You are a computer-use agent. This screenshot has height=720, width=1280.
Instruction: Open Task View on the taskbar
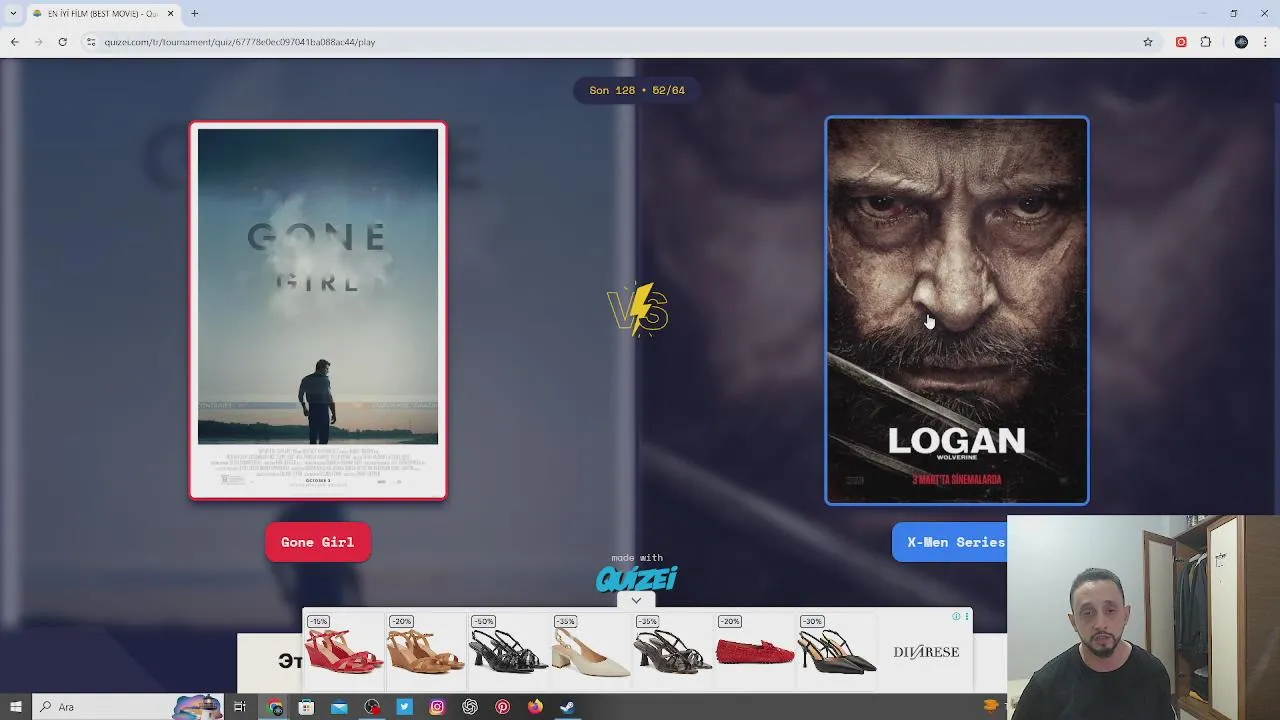pos(240,707)
